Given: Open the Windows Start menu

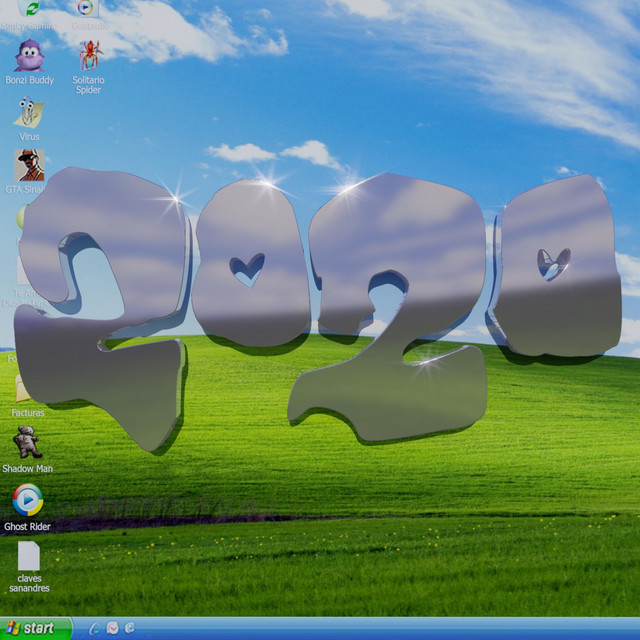Looking at the screenshot, I should pos(36,628).
